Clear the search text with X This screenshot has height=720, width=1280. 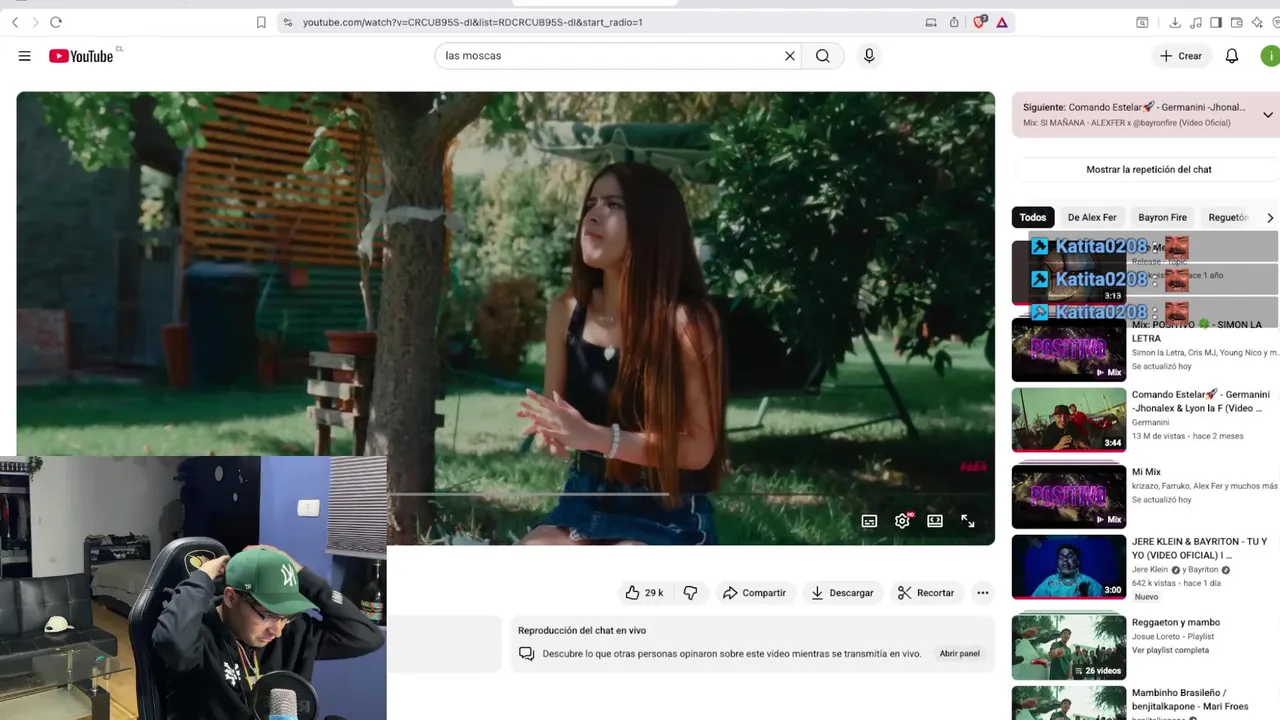790,56
